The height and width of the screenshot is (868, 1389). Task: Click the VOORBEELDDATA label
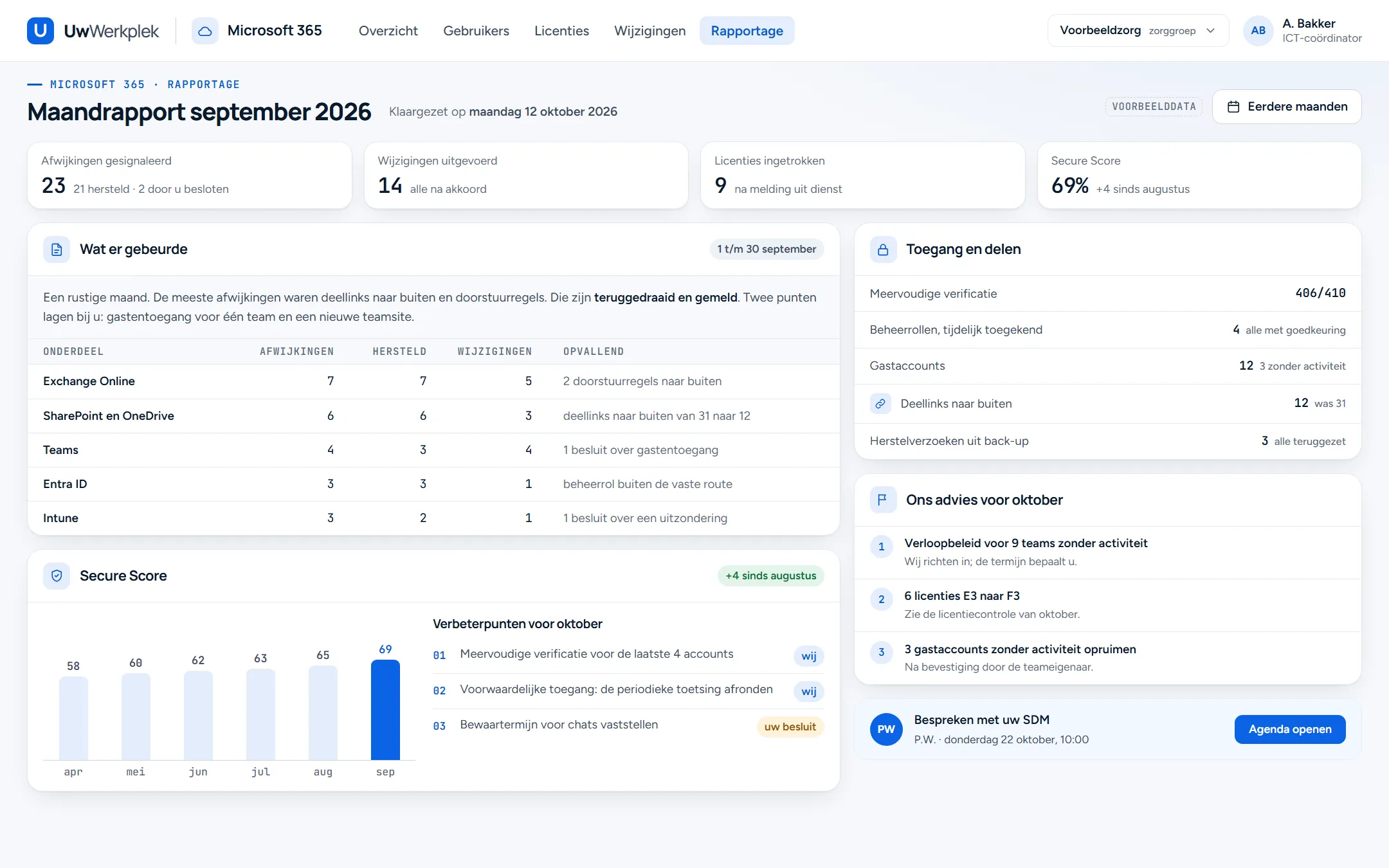[x=1154, y=107]
